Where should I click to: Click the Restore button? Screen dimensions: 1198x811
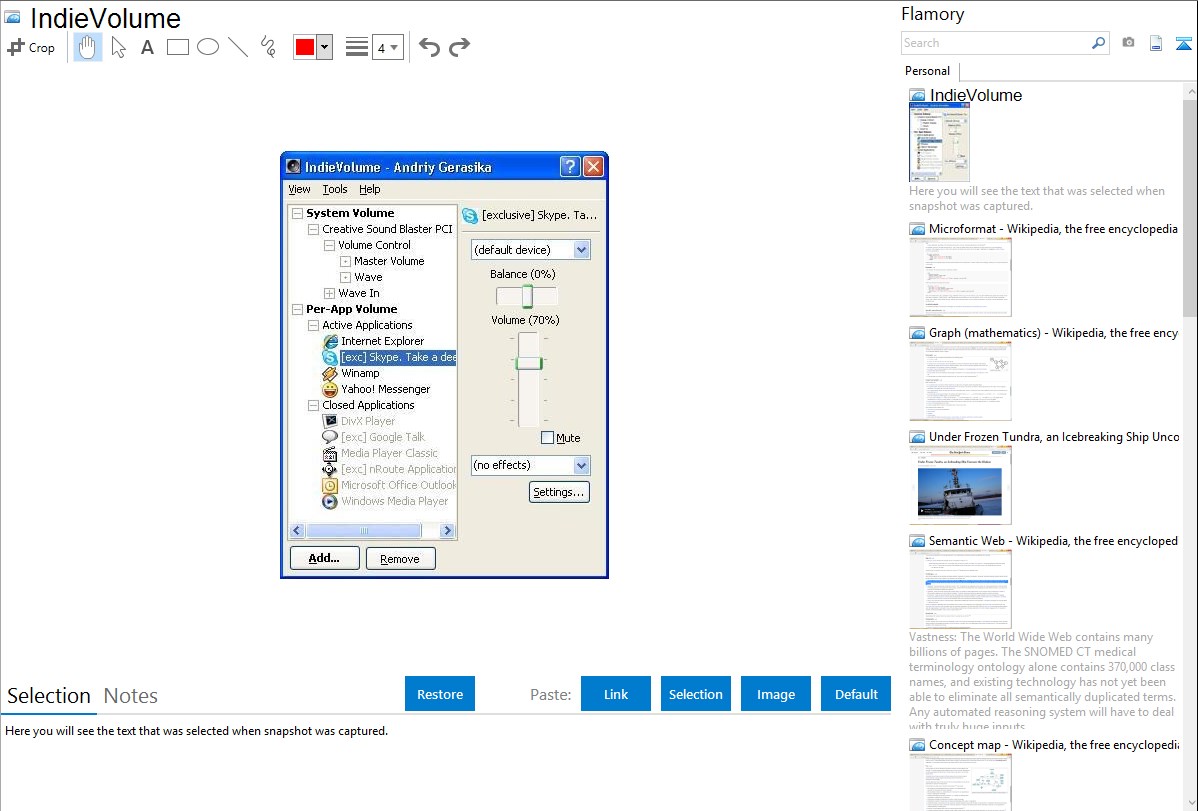[440, 694]
